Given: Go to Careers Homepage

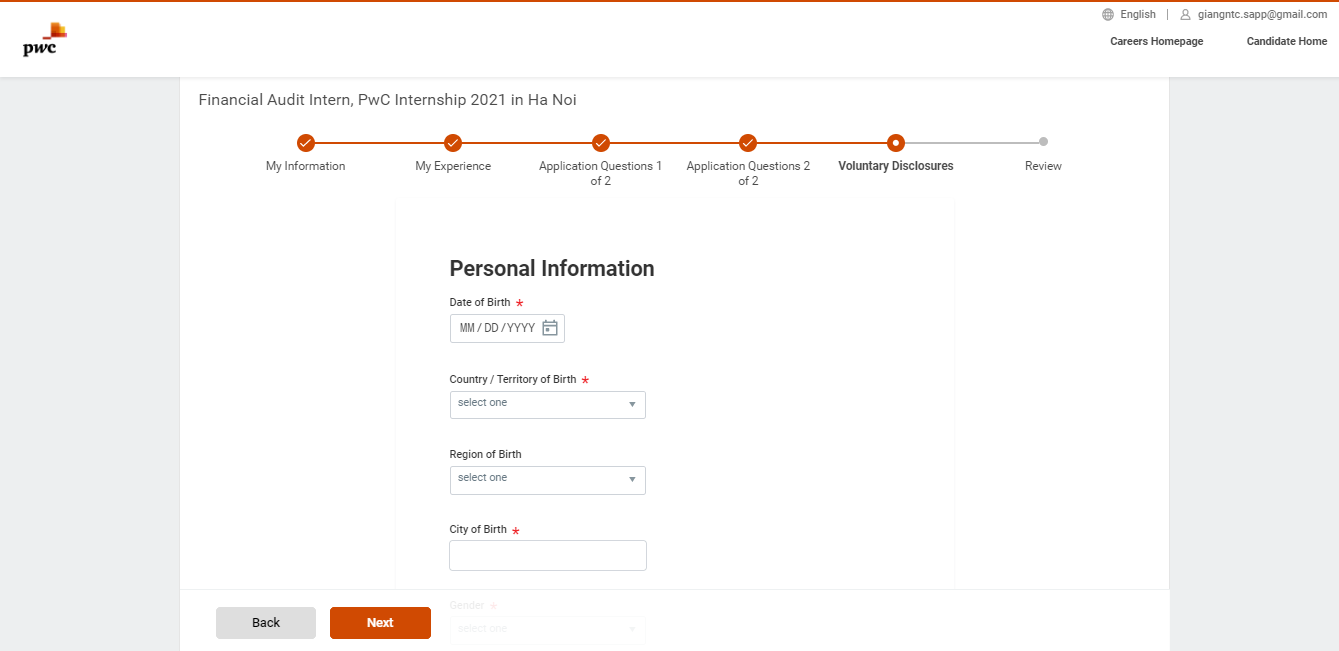Looking at the screenshot, I should pyautogui.click(x=1156, y=41).
